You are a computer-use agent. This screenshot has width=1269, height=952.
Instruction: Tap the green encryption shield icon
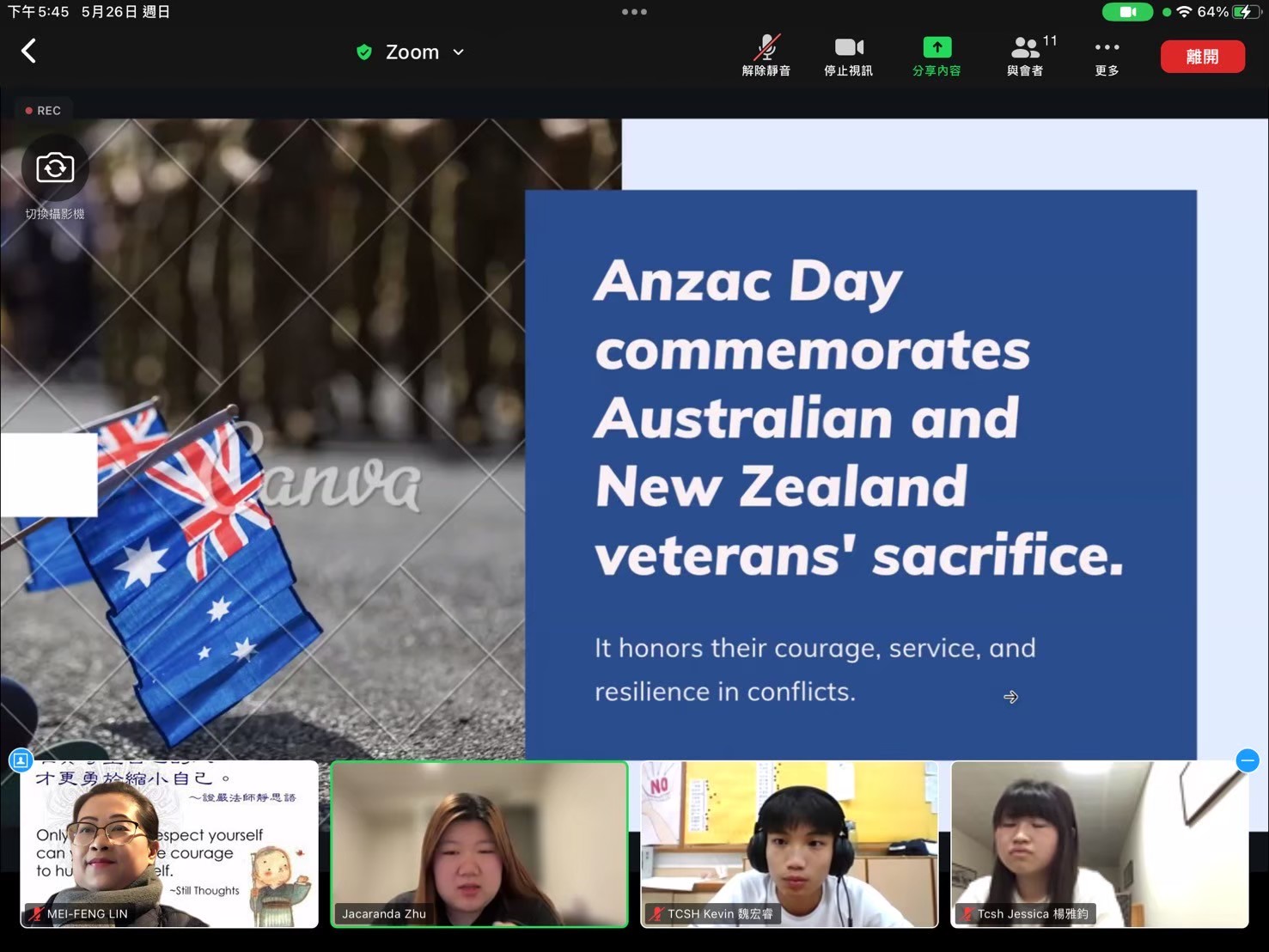(364, 52)
